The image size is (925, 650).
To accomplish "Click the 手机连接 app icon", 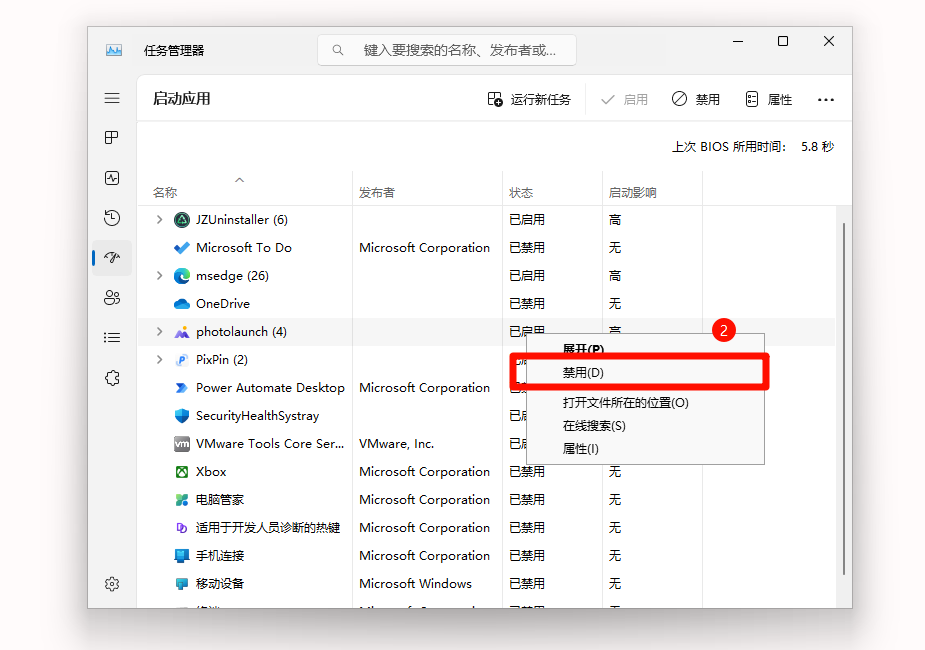I will tap(182, 556).
